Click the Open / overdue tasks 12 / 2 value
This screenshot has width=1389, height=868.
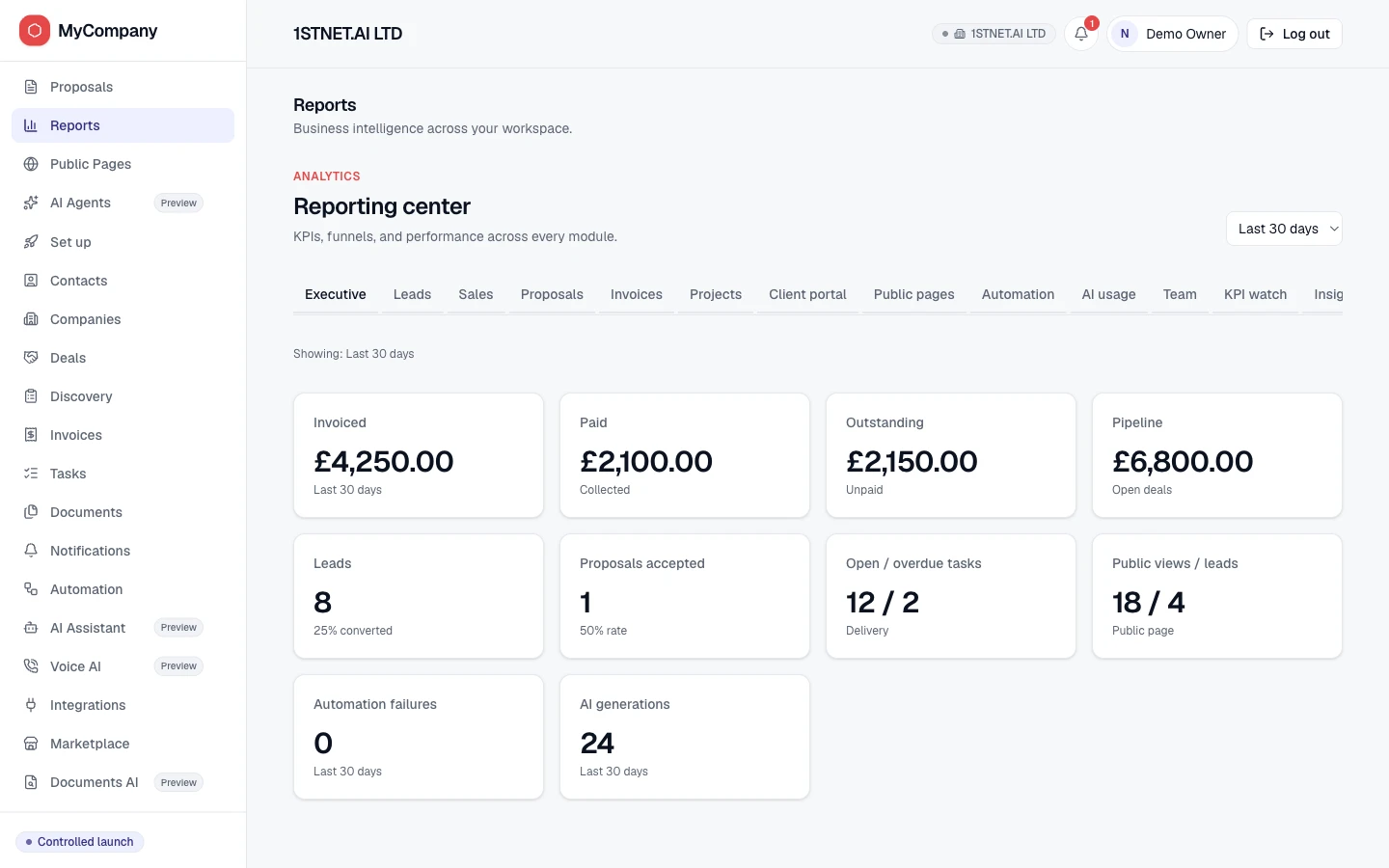point(883,603)
